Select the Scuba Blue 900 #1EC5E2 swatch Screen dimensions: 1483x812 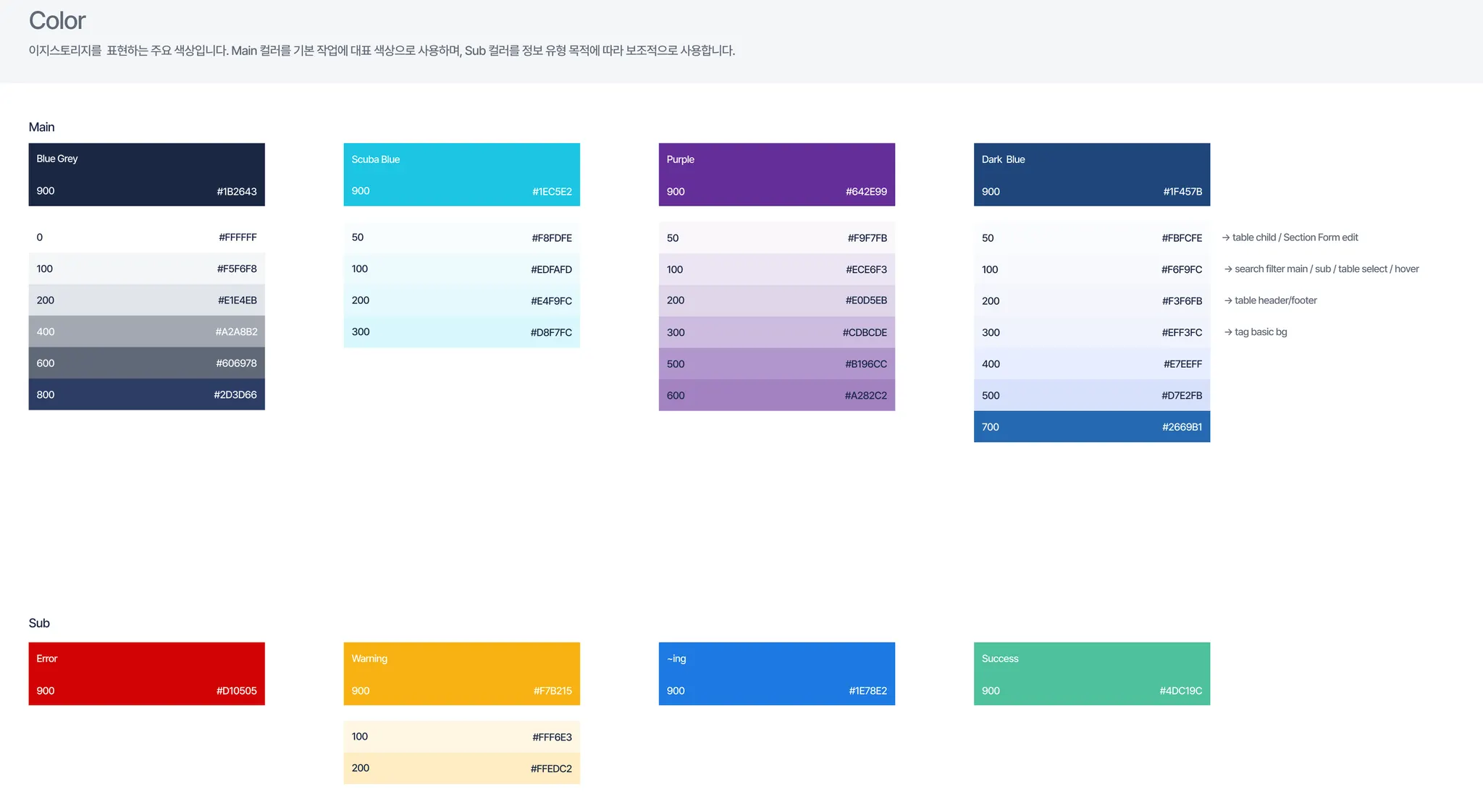click(x=461, y=174)
